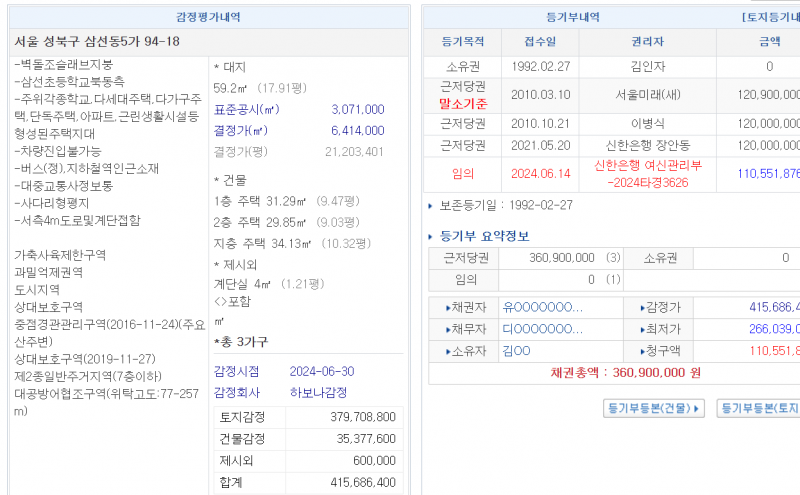This screenshot has height=495, width=800.
Task: Open the 등기부등본(건물) document button
Action: pos(655,408)
